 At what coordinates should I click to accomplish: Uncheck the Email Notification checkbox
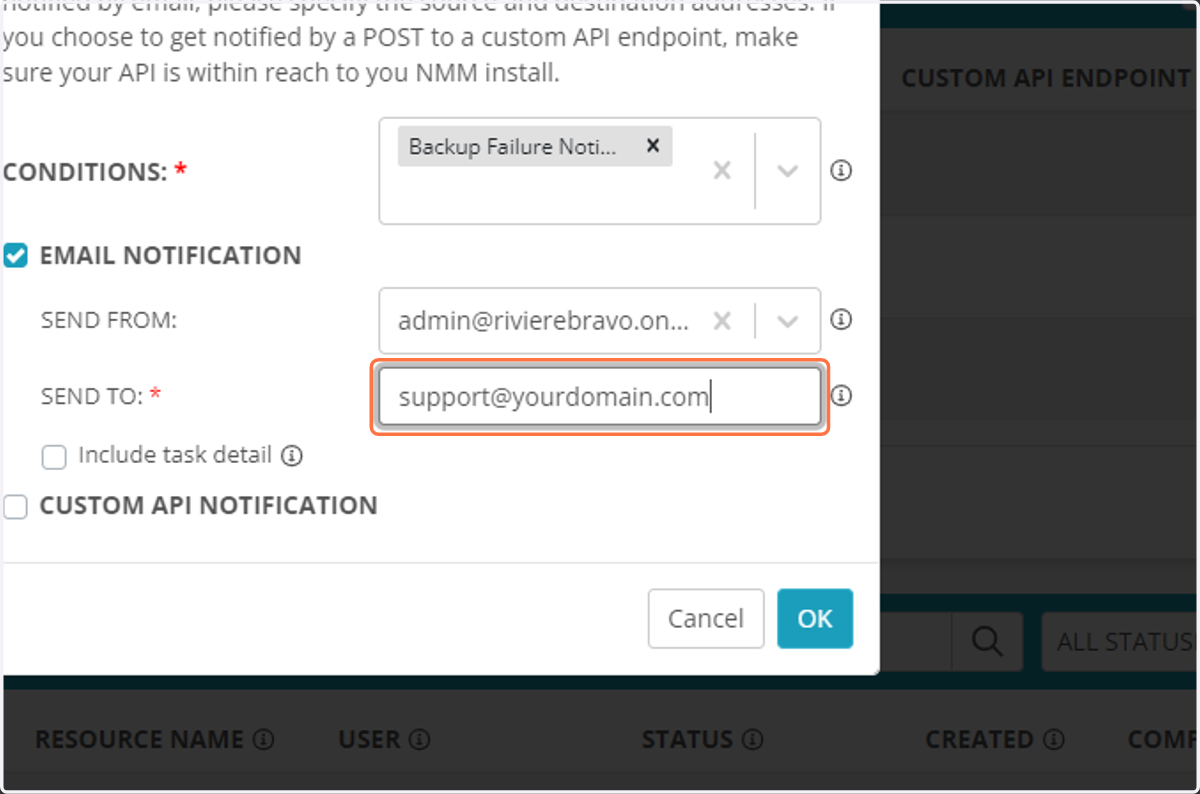coord(15,256)
